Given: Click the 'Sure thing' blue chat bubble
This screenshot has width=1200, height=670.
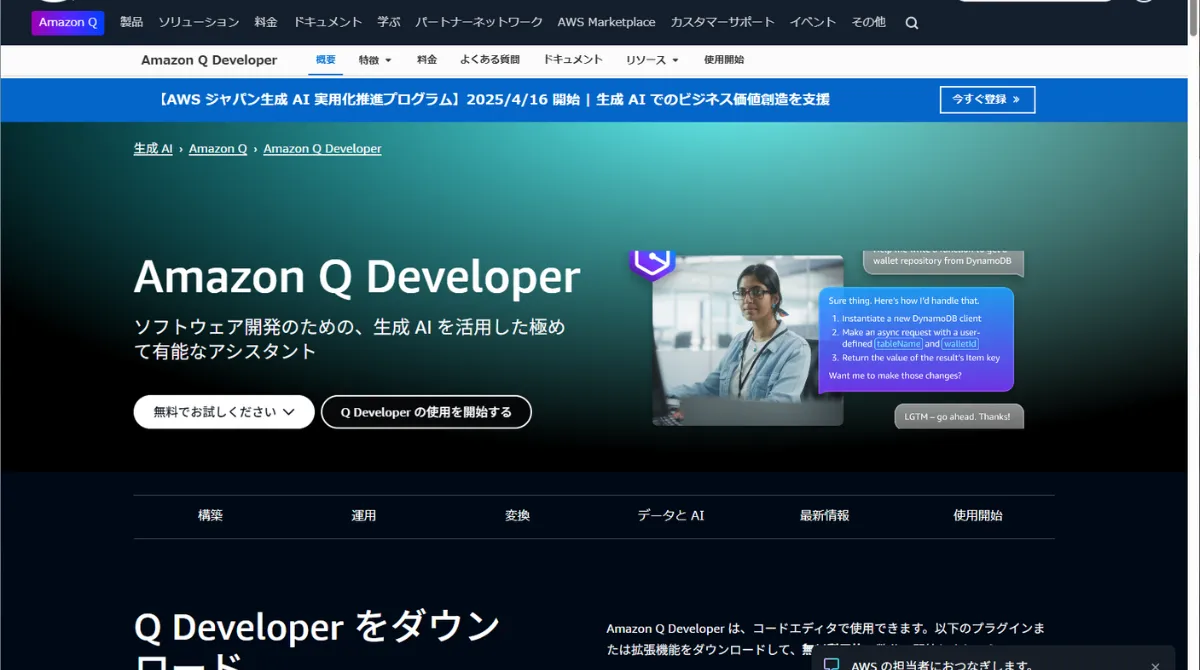Looking at the screenshot, I should (916, 340).
